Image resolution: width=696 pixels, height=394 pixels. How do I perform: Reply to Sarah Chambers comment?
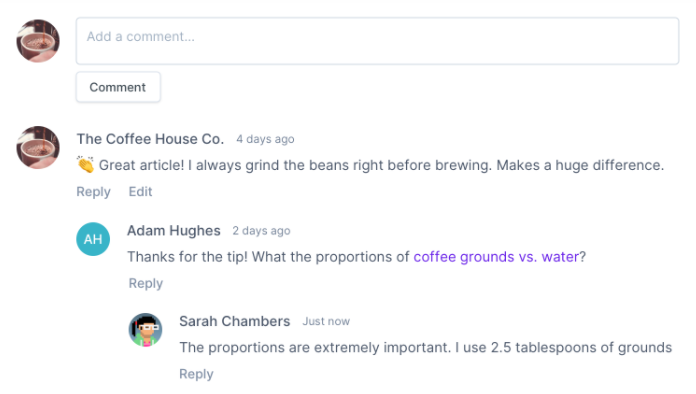point(196,374)
